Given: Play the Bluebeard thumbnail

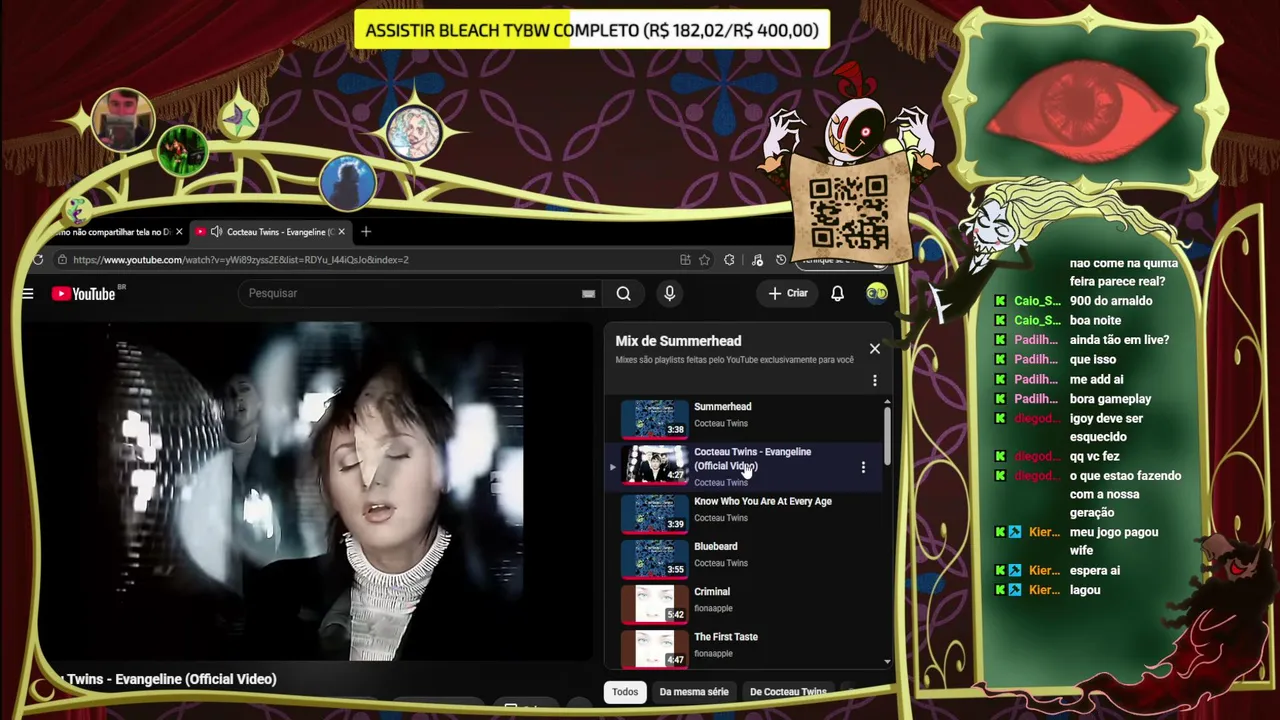Looking at the screenshot, I should pyautogui.click(x=654, y=559).
